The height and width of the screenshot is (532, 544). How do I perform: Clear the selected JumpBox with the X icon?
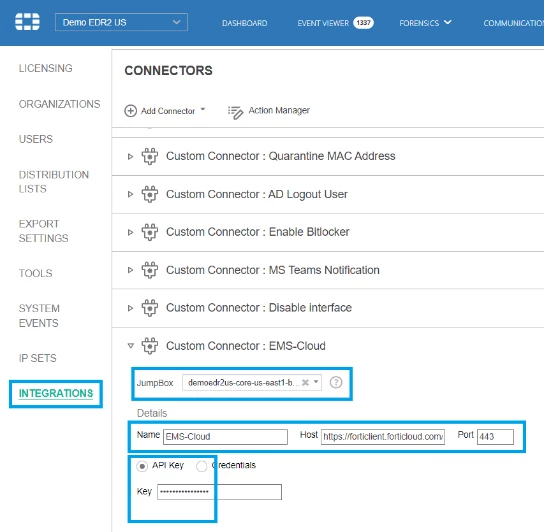pyautogui.click(x=305, y=382)
